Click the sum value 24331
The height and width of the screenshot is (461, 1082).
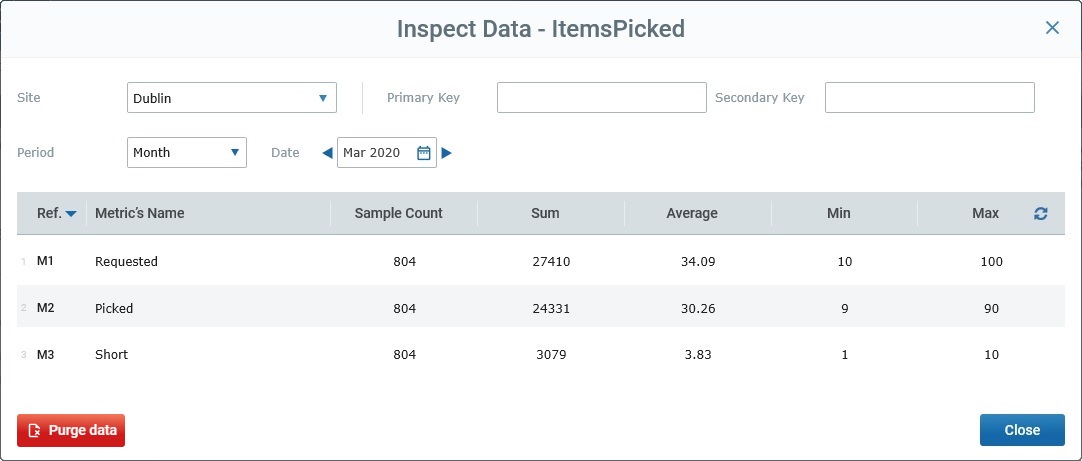(x=551, y=308)
